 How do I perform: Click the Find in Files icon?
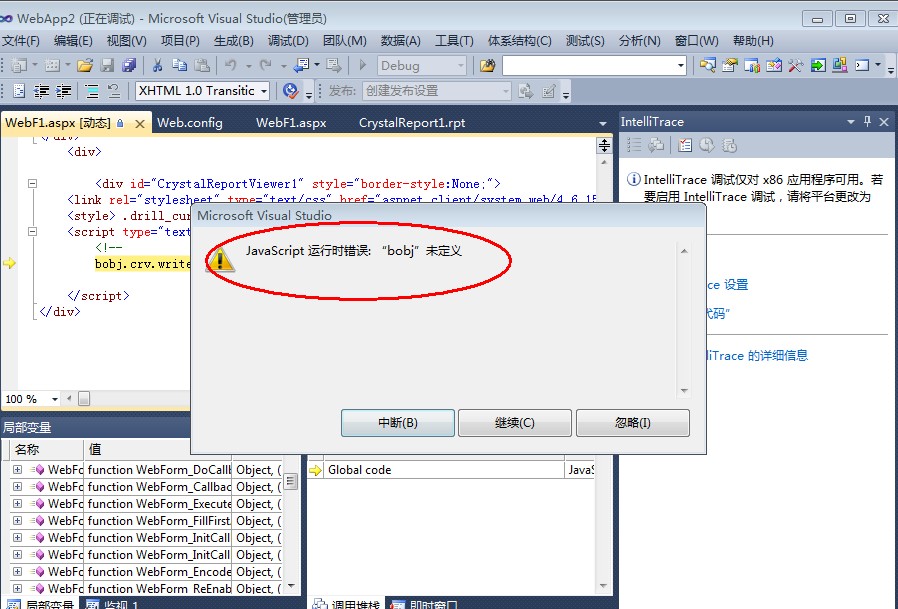[x=487, y=65]
